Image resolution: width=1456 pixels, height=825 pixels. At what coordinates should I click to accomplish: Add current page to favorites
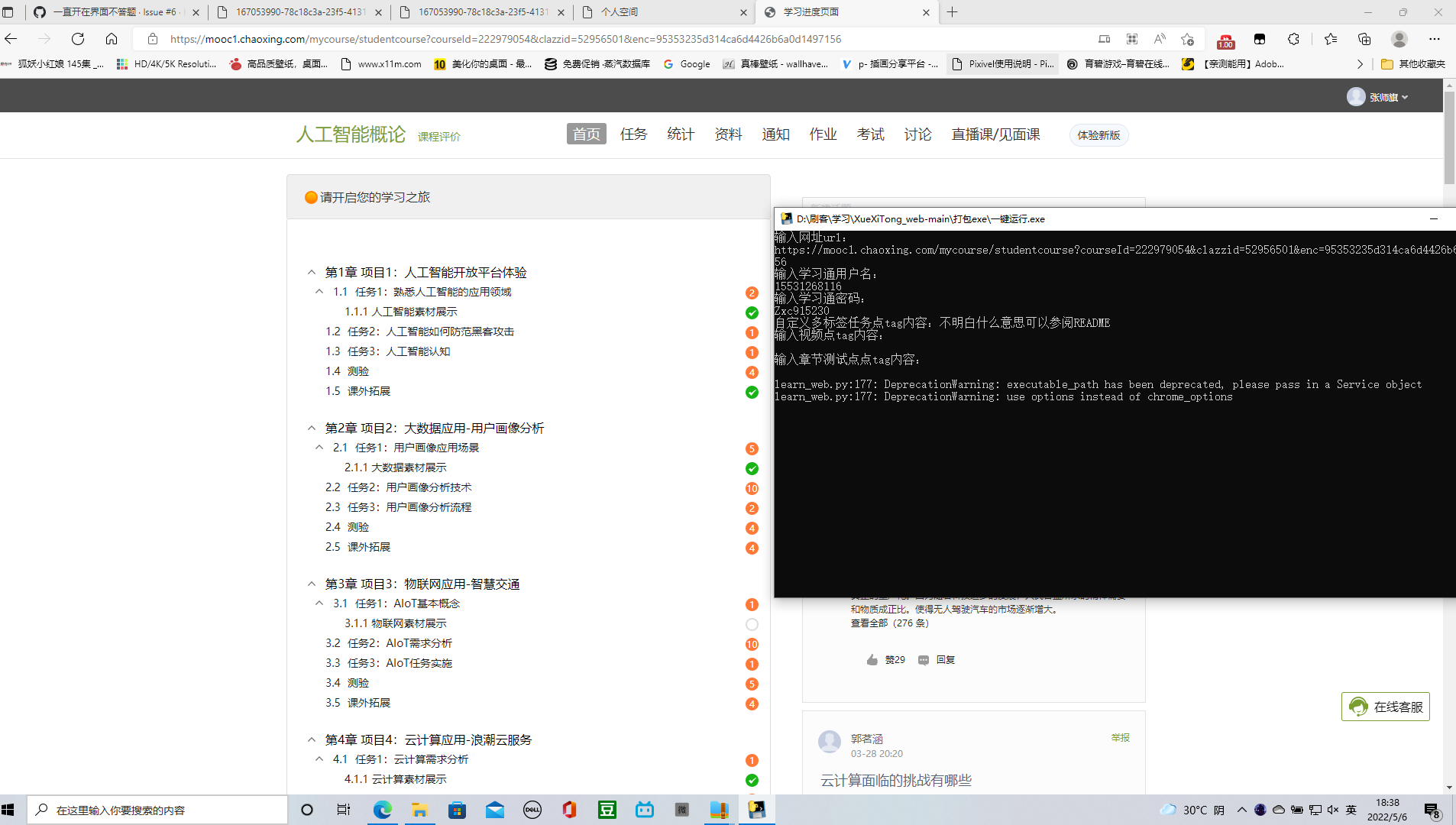1186,39
